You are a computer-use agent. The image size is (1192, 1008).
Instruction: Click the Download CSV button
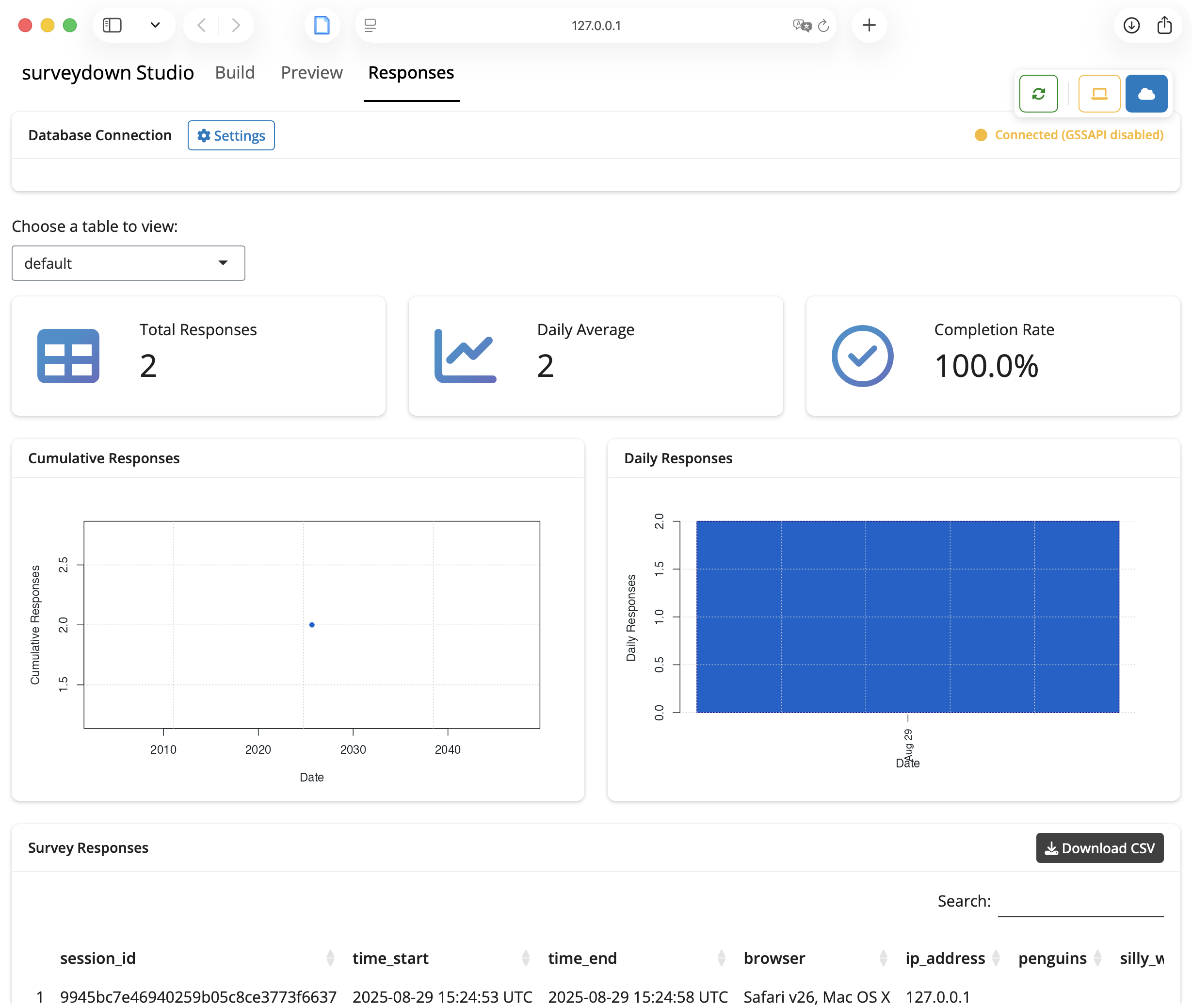point(1099,848)
